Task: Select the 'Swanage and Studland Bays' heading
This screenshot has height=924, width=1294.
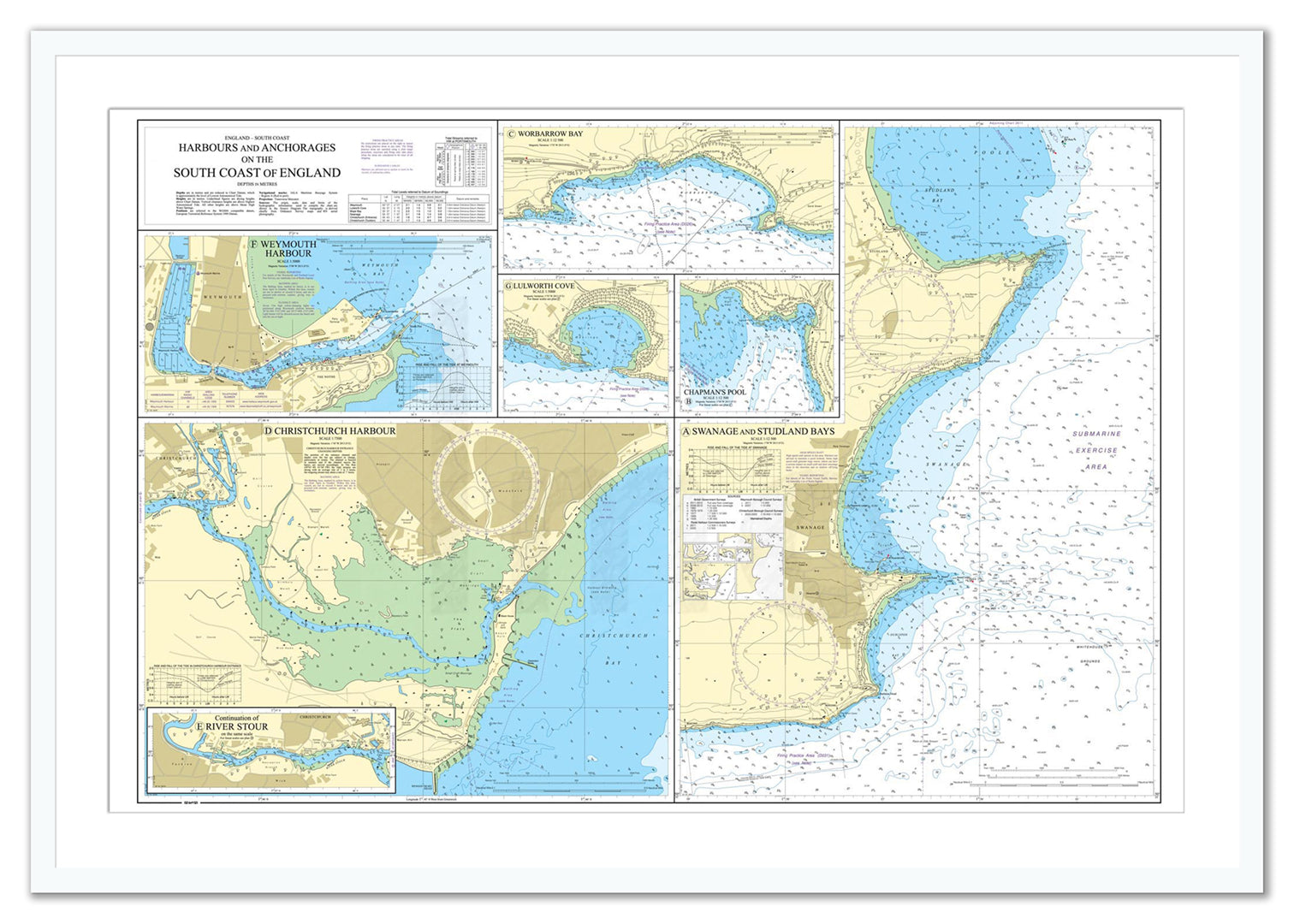Action: pos(763,432)
